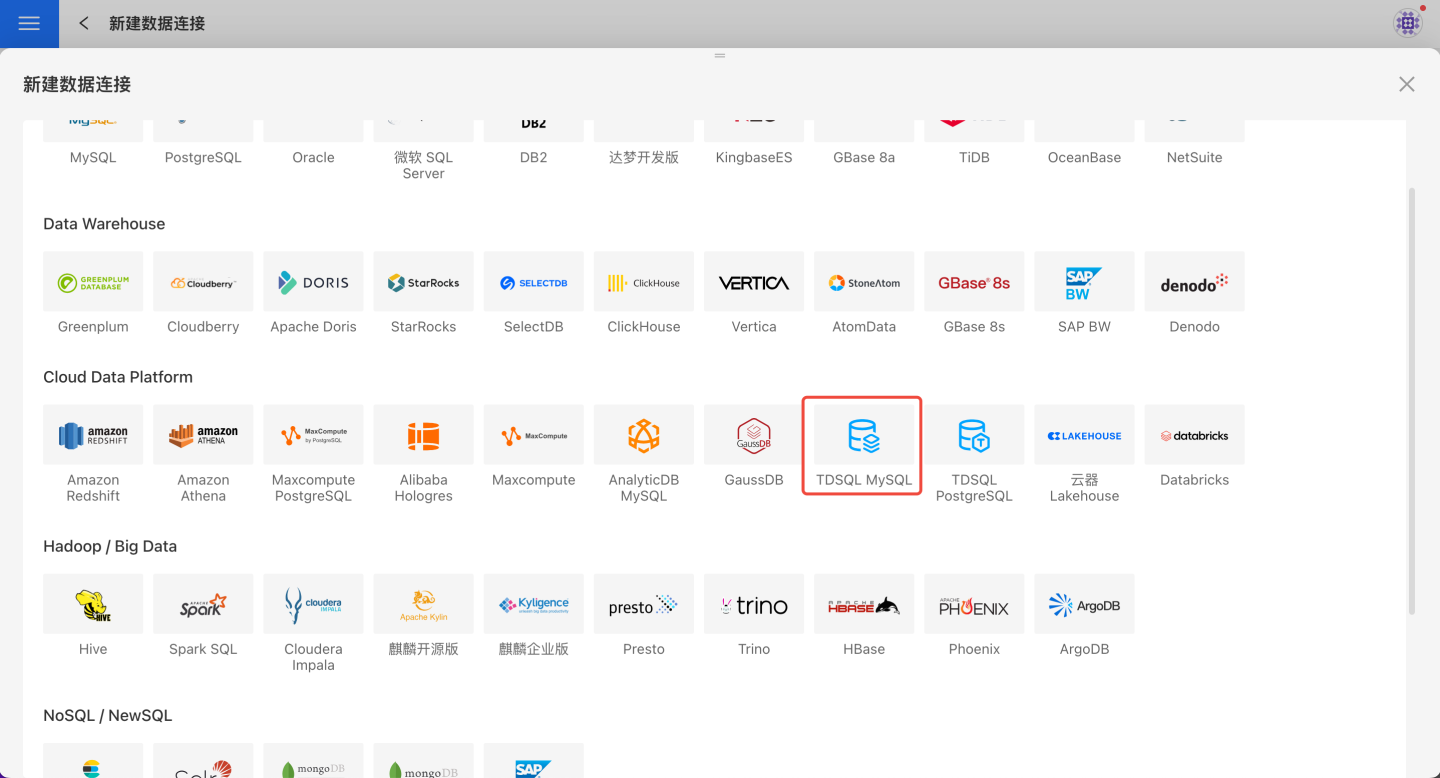Go back using the left arrow
1440x778 pixels.
(x=84, y=23)
